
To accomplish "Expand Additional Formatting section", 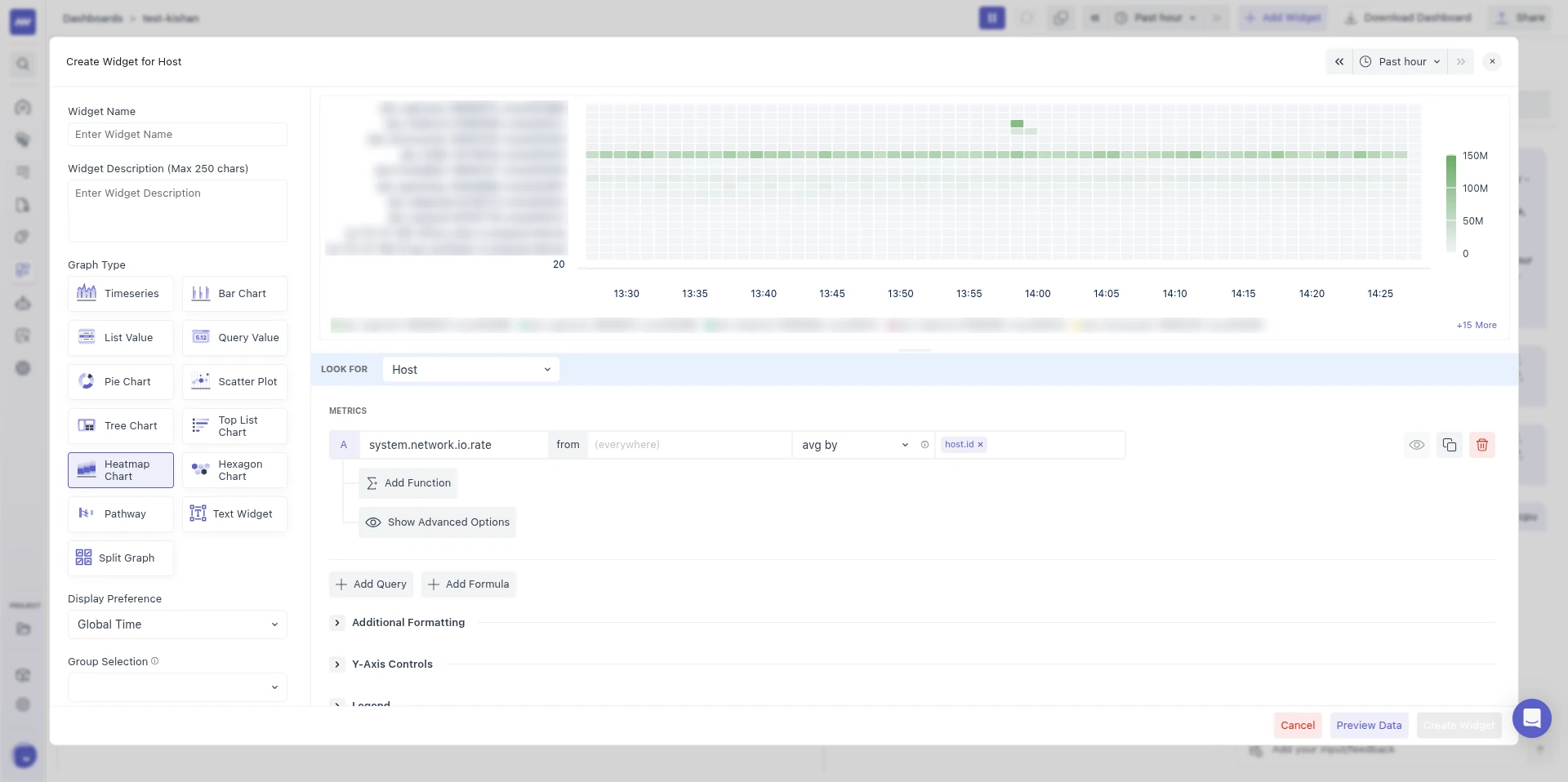I will pyautogui.click(x=337, y=623).
